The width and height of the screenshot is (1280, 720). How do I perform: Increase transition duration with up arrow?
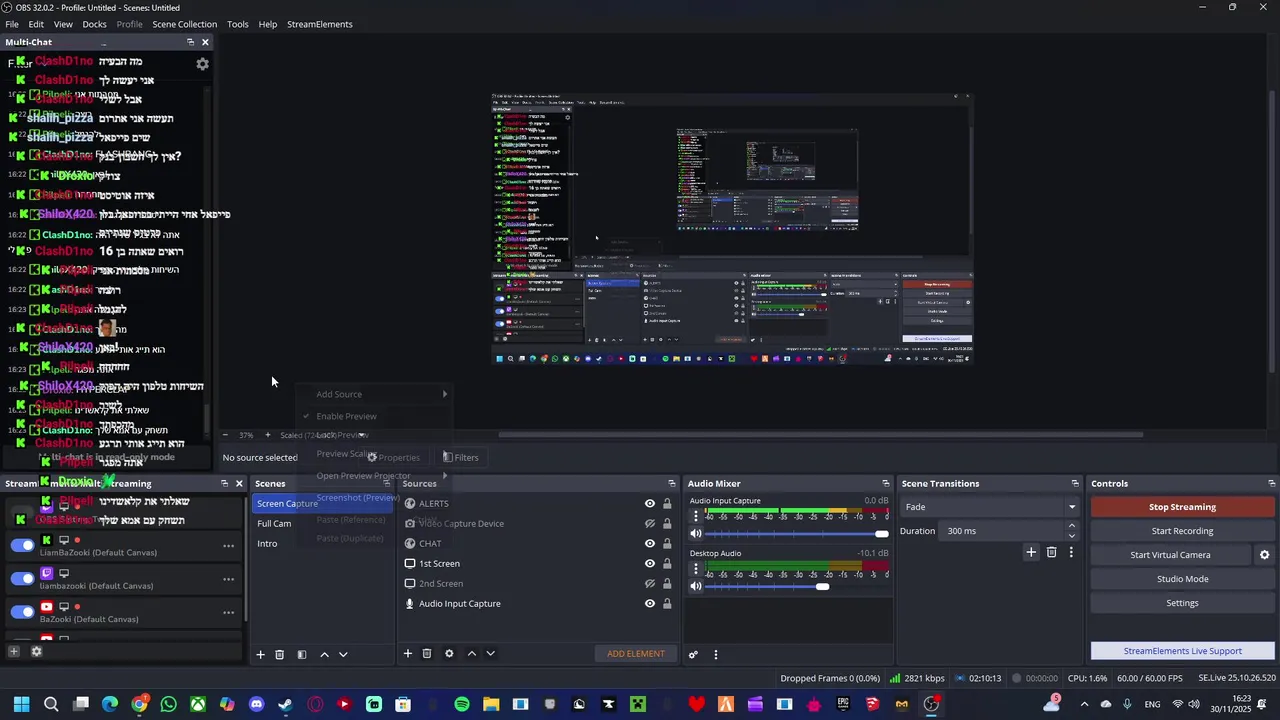coord(1072,526)
